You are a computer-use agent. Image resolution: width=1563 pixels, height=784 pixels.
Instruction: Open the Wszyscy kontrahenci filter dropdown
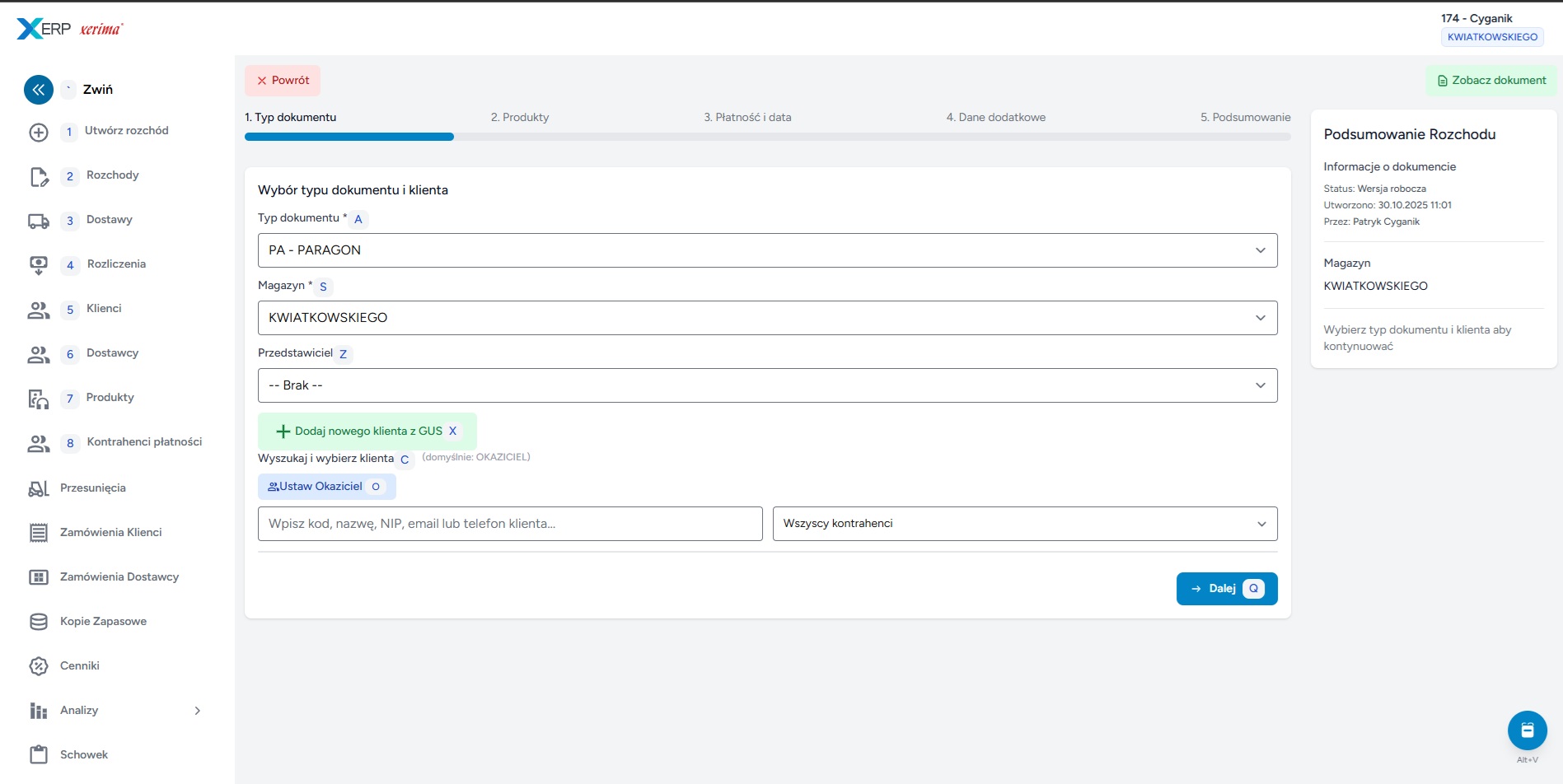pyautogui.click(x=1024, y=524)
